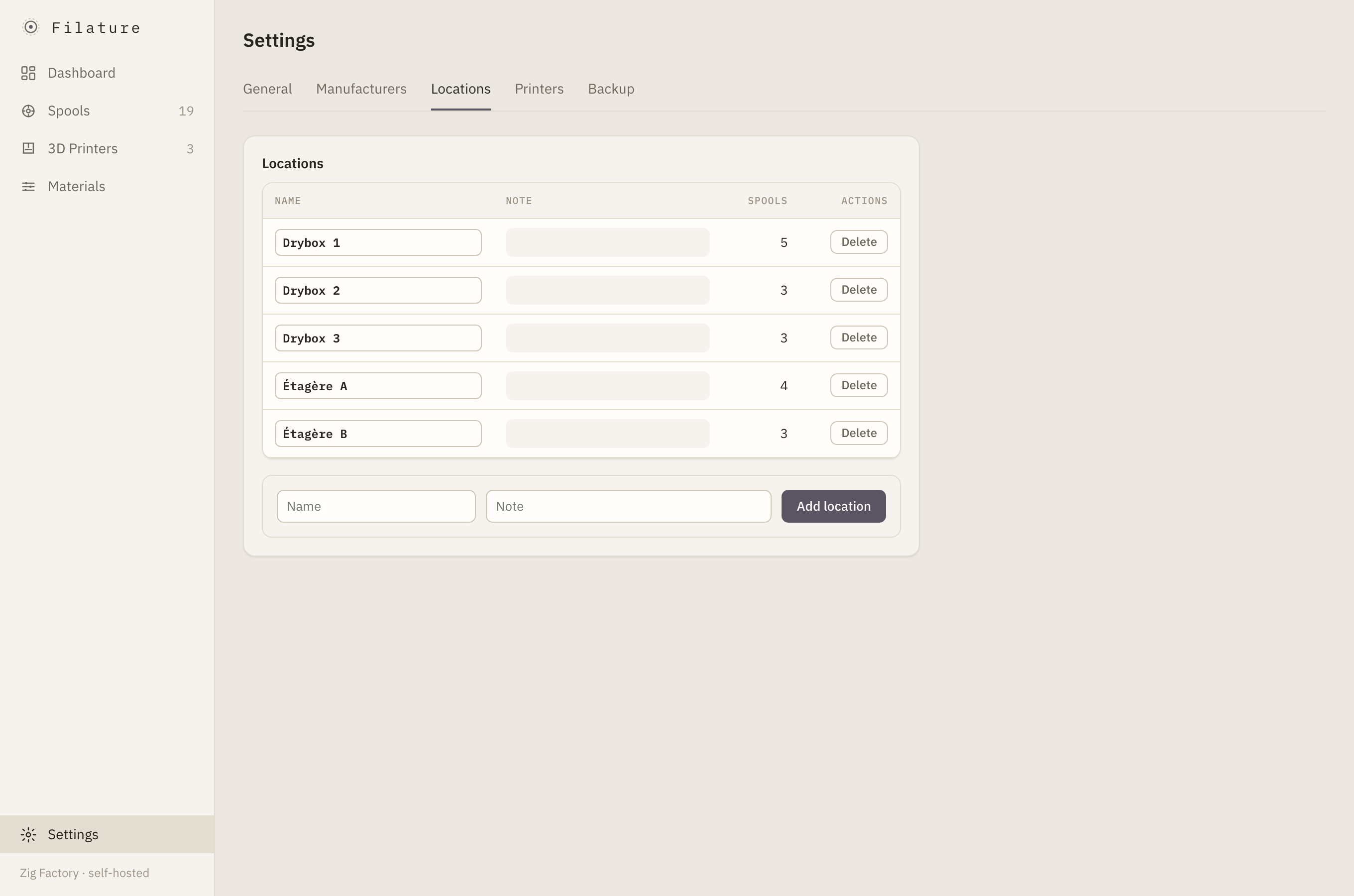The width and height of the screenshot is (1354, 896).
Task: Click the Locations card heading
Action: (293, 163)
